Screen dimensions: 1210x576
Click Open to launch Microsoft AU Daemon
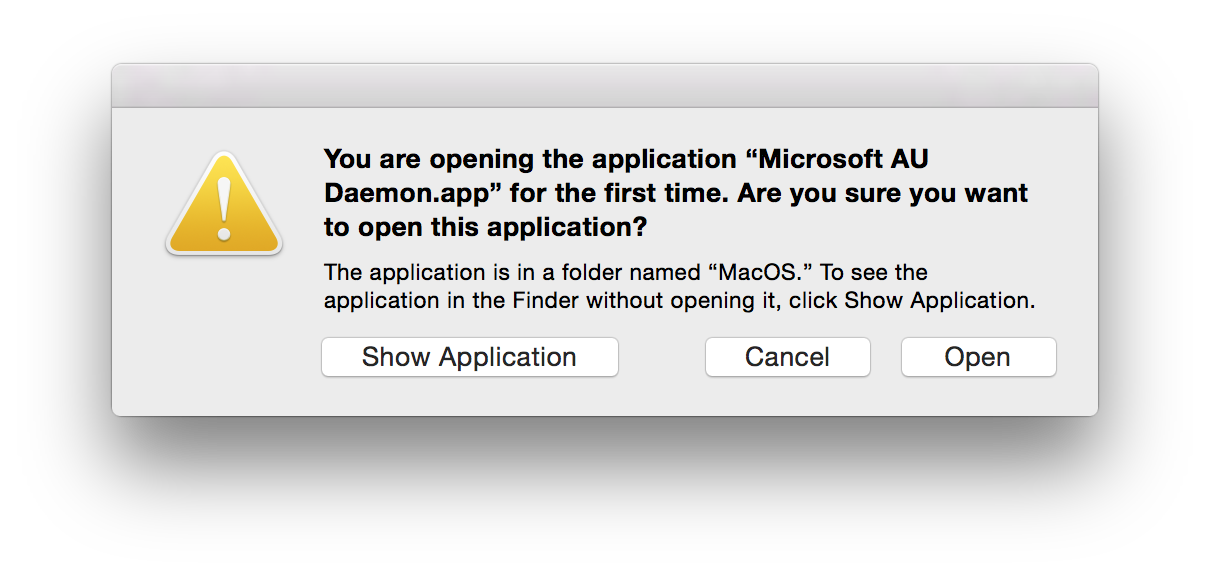[977, 357]
